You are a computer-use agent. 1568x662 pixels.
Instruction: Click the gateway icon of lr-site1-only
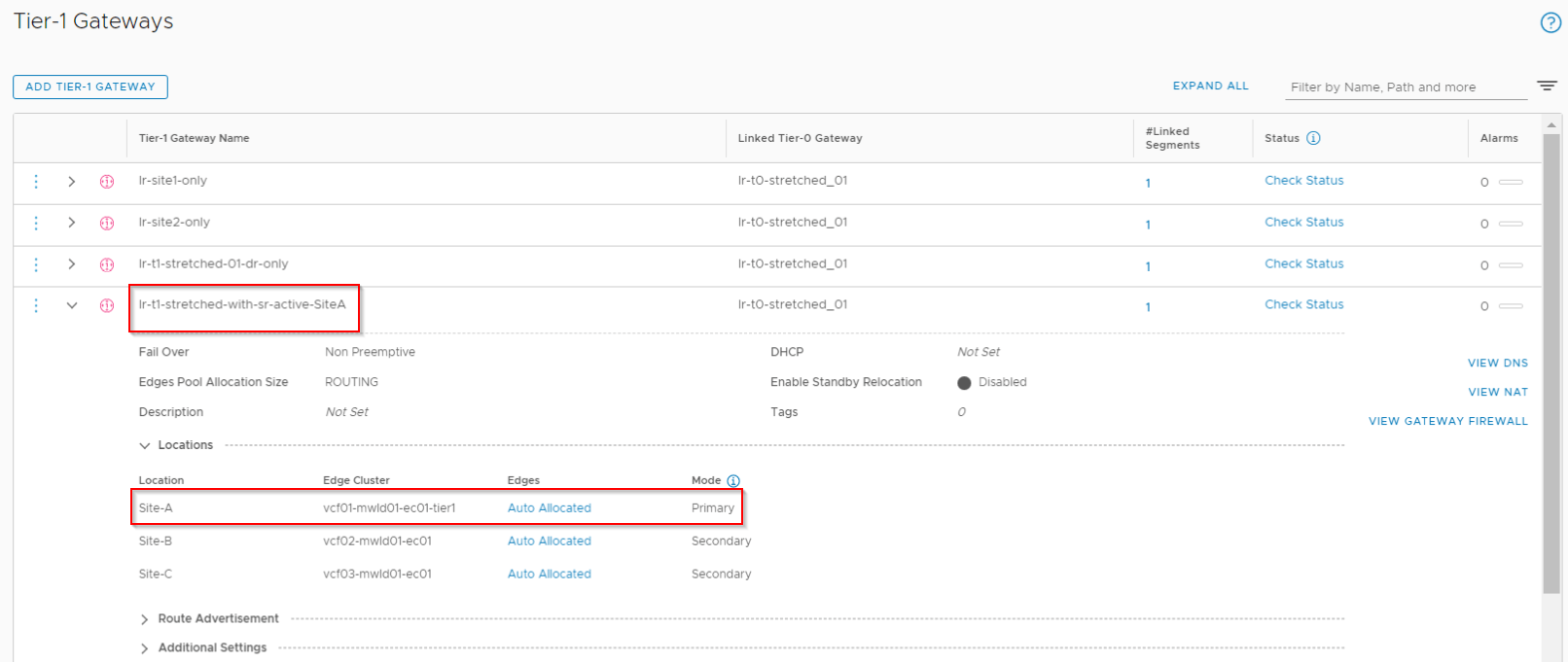[x=107, y=182]
